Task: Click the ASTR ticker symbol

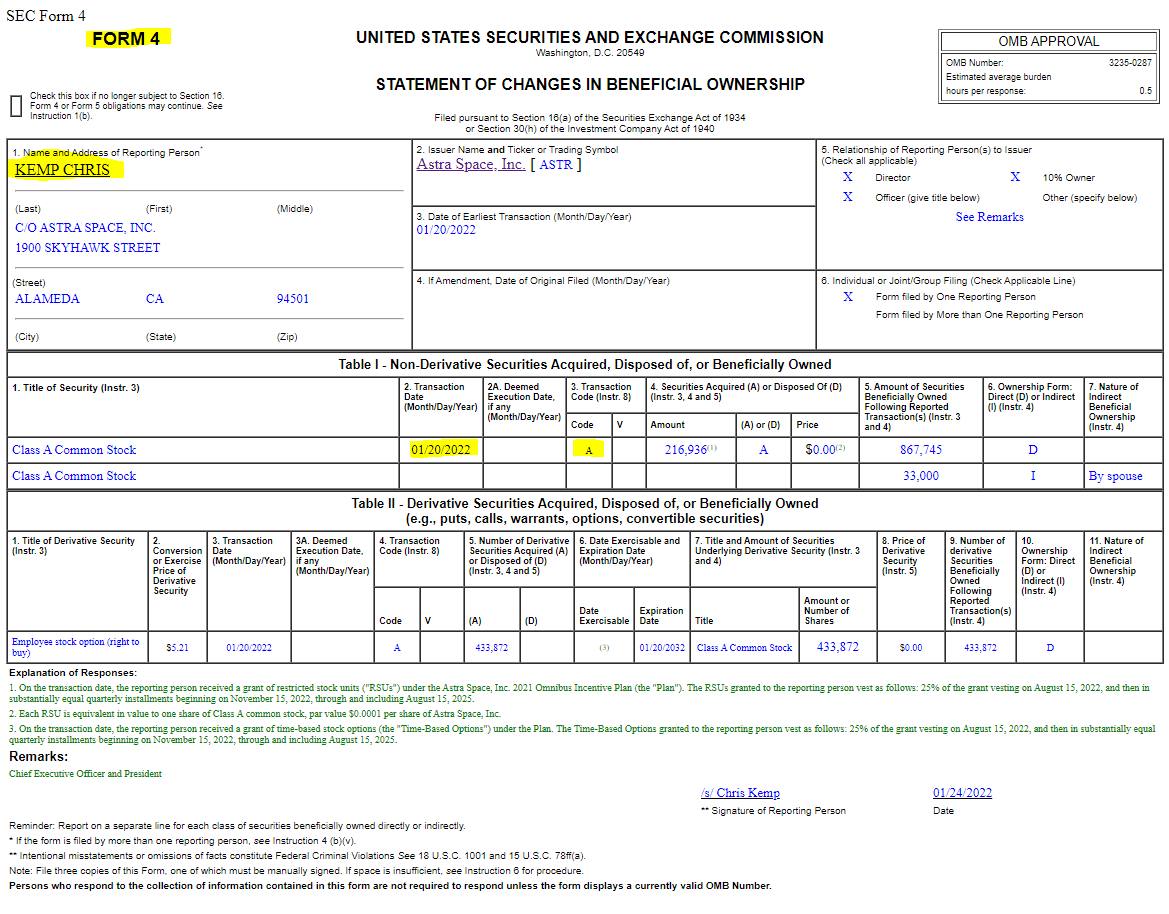Action: 555,165
